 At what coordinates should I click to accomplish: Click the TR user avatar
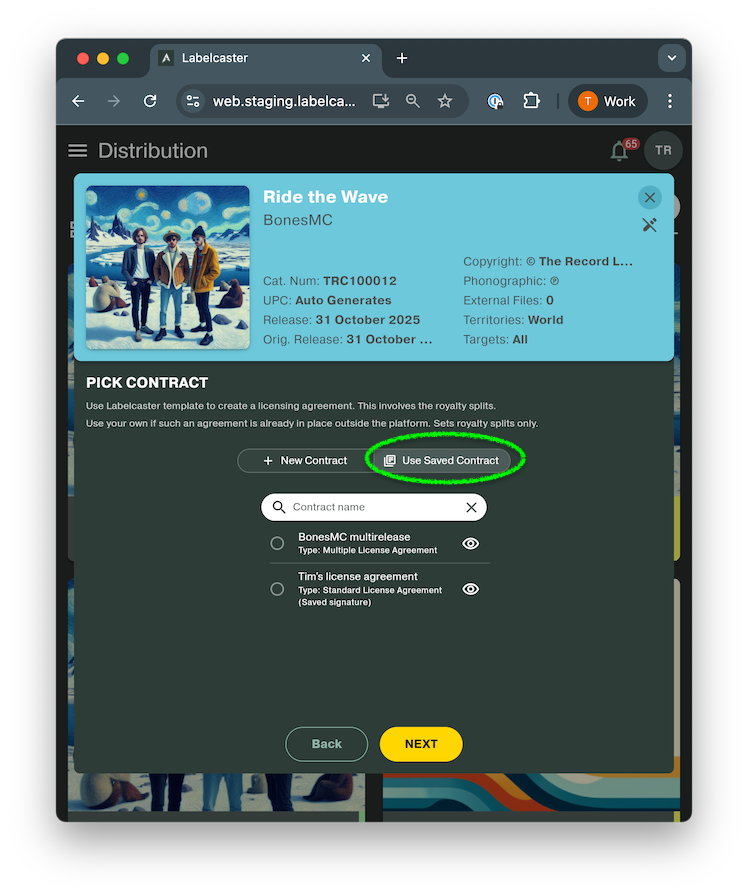[x=663, y=151]
